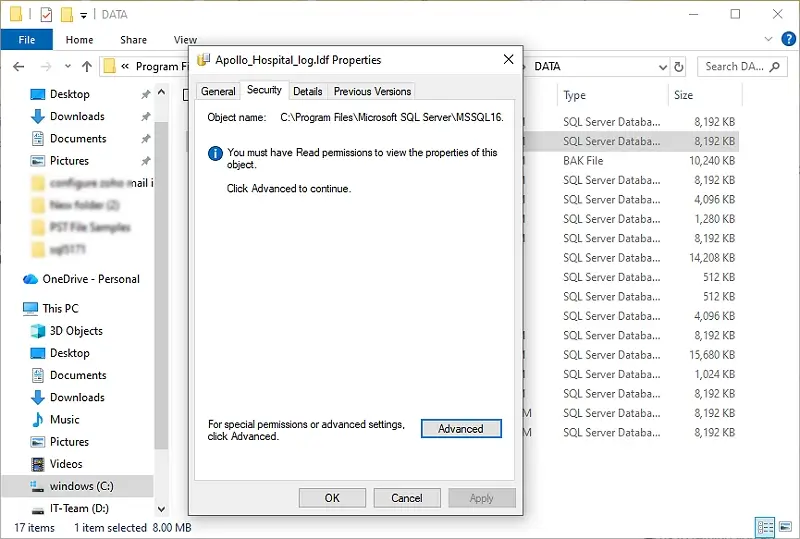
Task: Refresh the DATA folder view
Action: (679, 67)
